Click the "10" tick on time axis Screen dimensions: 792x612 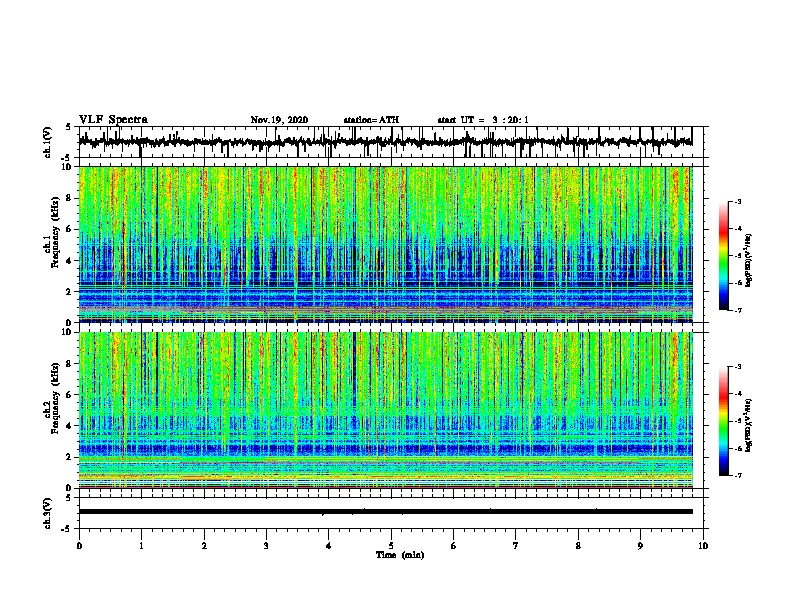[703, 546]
